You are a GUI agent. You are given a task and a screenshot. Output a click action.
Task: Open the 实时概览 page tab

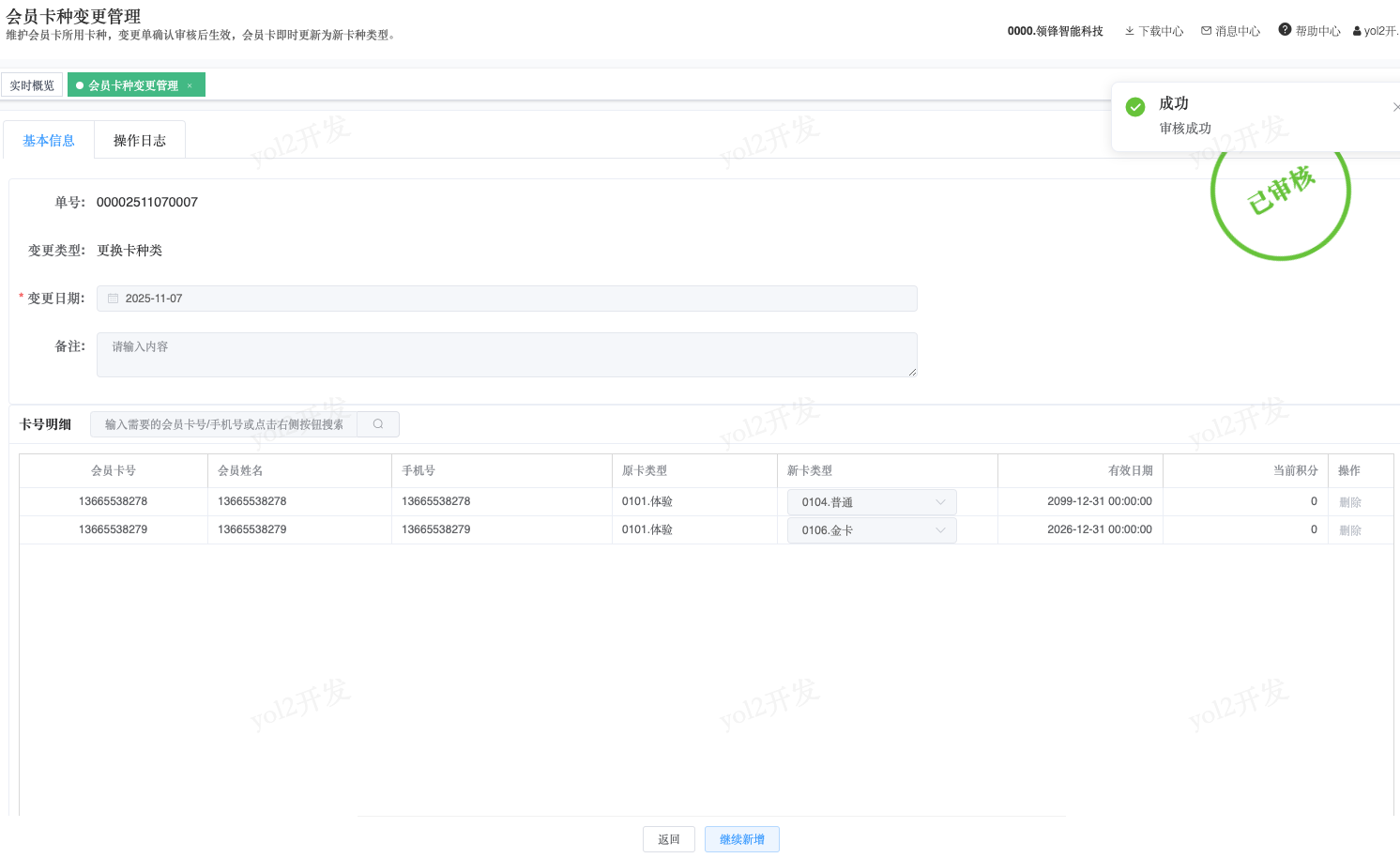tap(32, 85)
